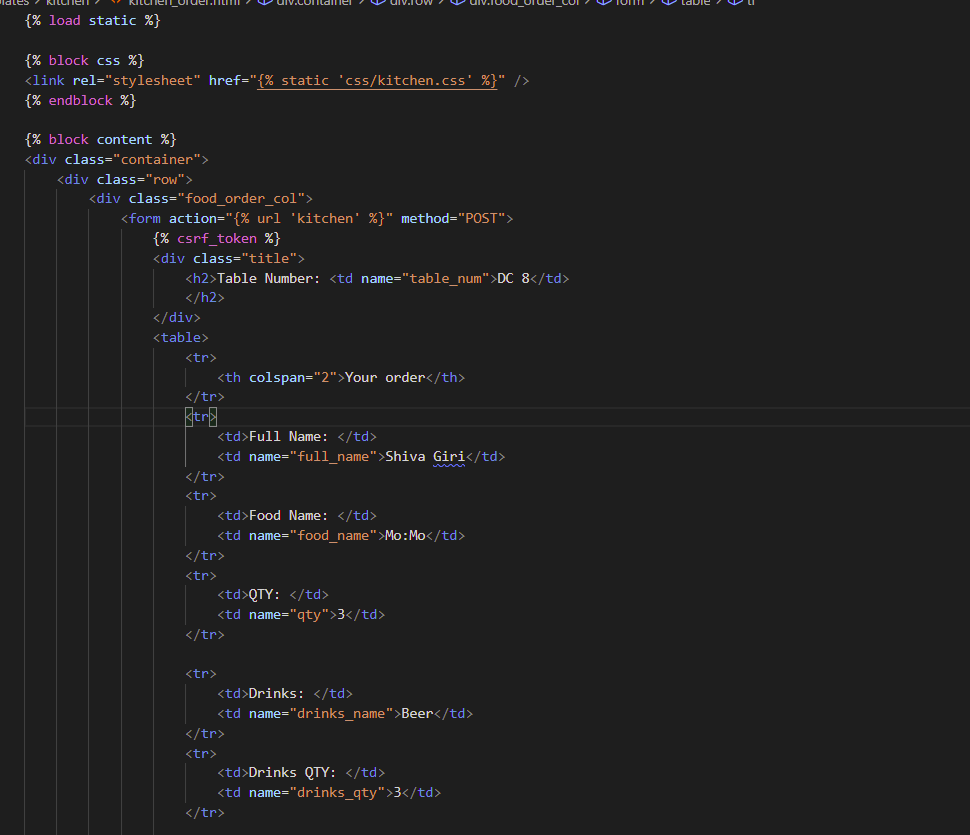Click the '{% block css %}' tag
This screenshot has width=970, height=835.
click(84, 61)
